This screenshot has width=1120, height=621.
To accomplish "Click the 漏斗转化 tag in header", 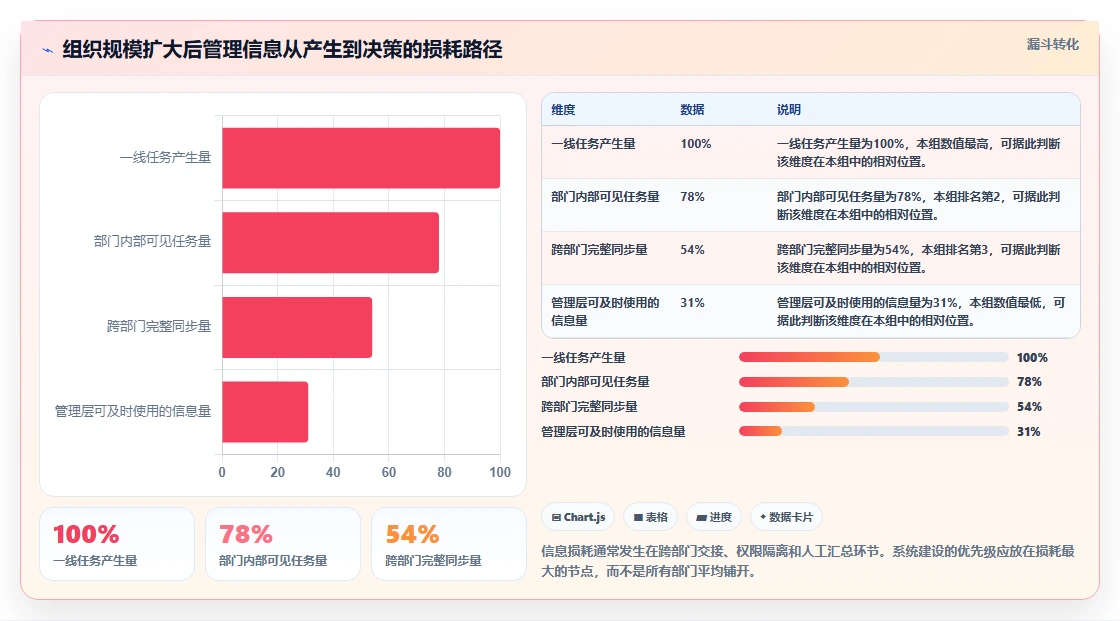I will tap(1052, 44).
